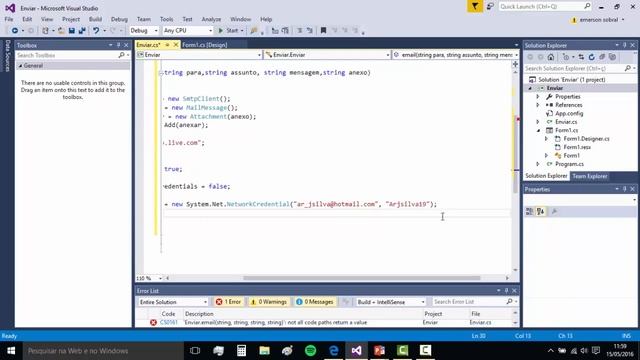
Task: Click the Start debugging button
Action: coord(231,31)
